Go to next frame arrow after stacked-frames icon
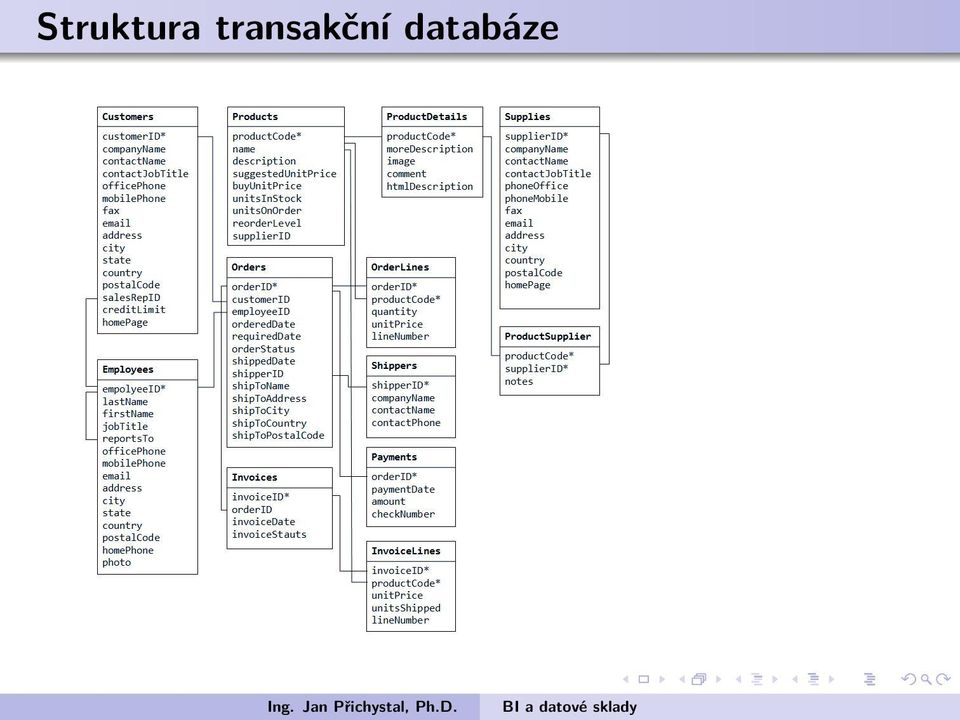This screenshot has width=960, height=720. pos(719,679)
